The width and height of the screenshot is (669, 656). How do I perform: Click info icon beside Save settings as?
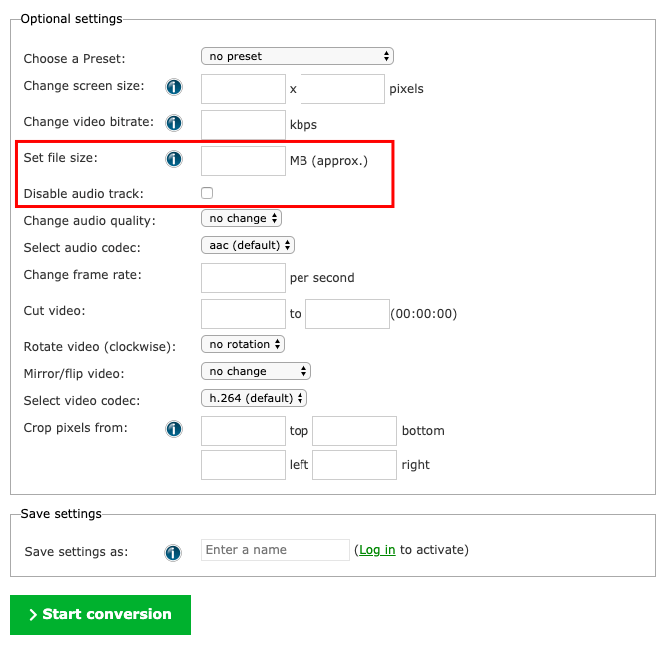(174, 552)
